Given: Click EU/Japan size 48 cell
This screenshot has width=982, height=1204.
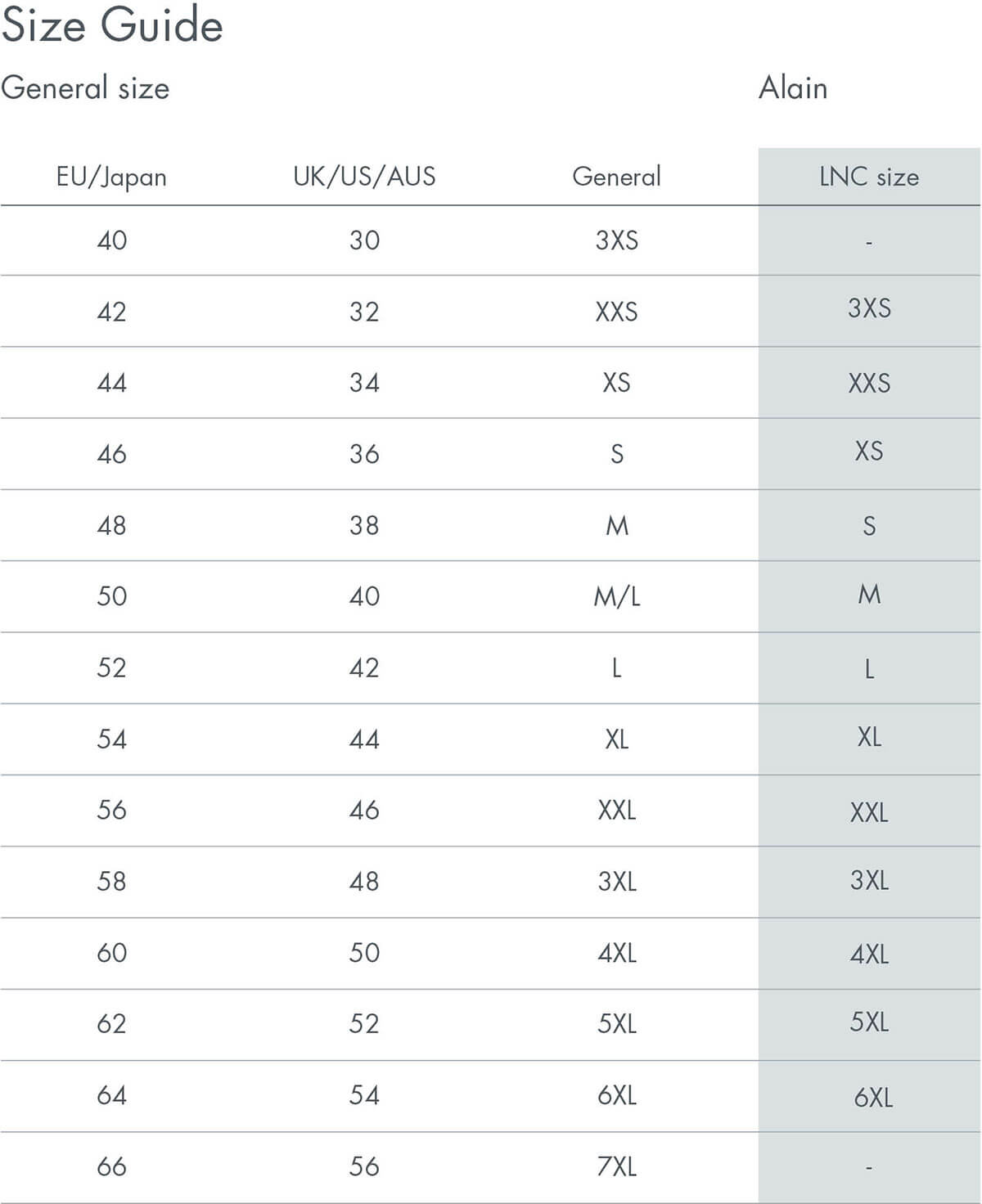Looking at the screenshot, I should coord(112,525).
